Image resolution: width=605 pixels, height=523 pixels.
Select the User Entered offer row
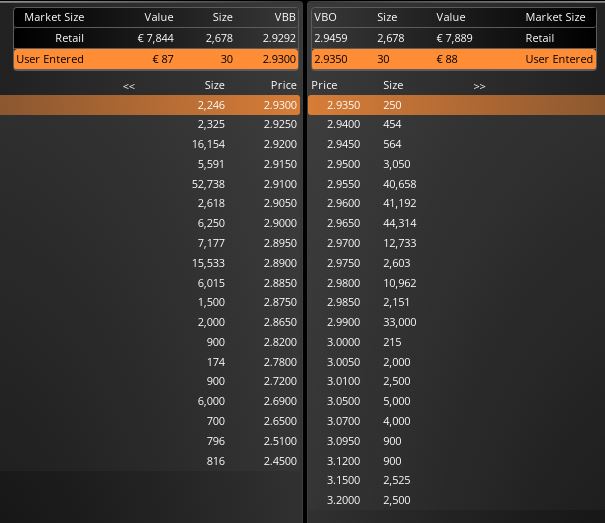tap(454, 59)
